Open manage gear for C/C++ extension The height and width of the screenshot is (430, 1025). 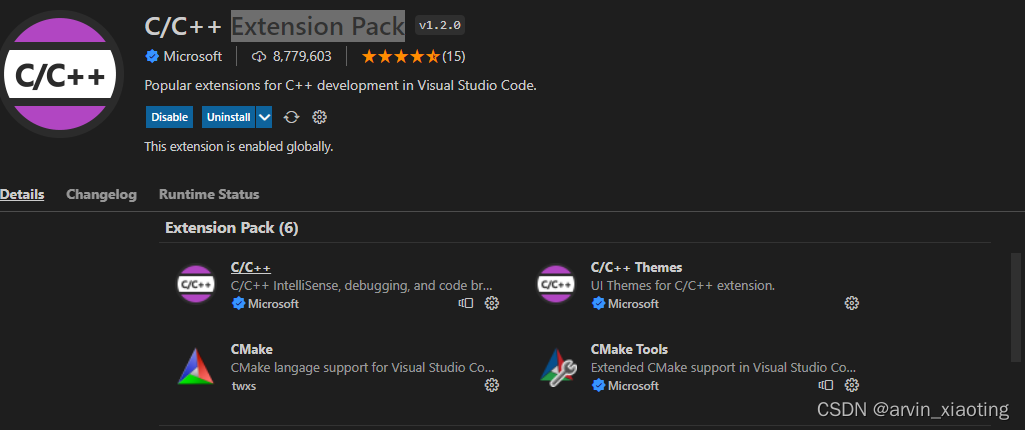tap(492, 303)
